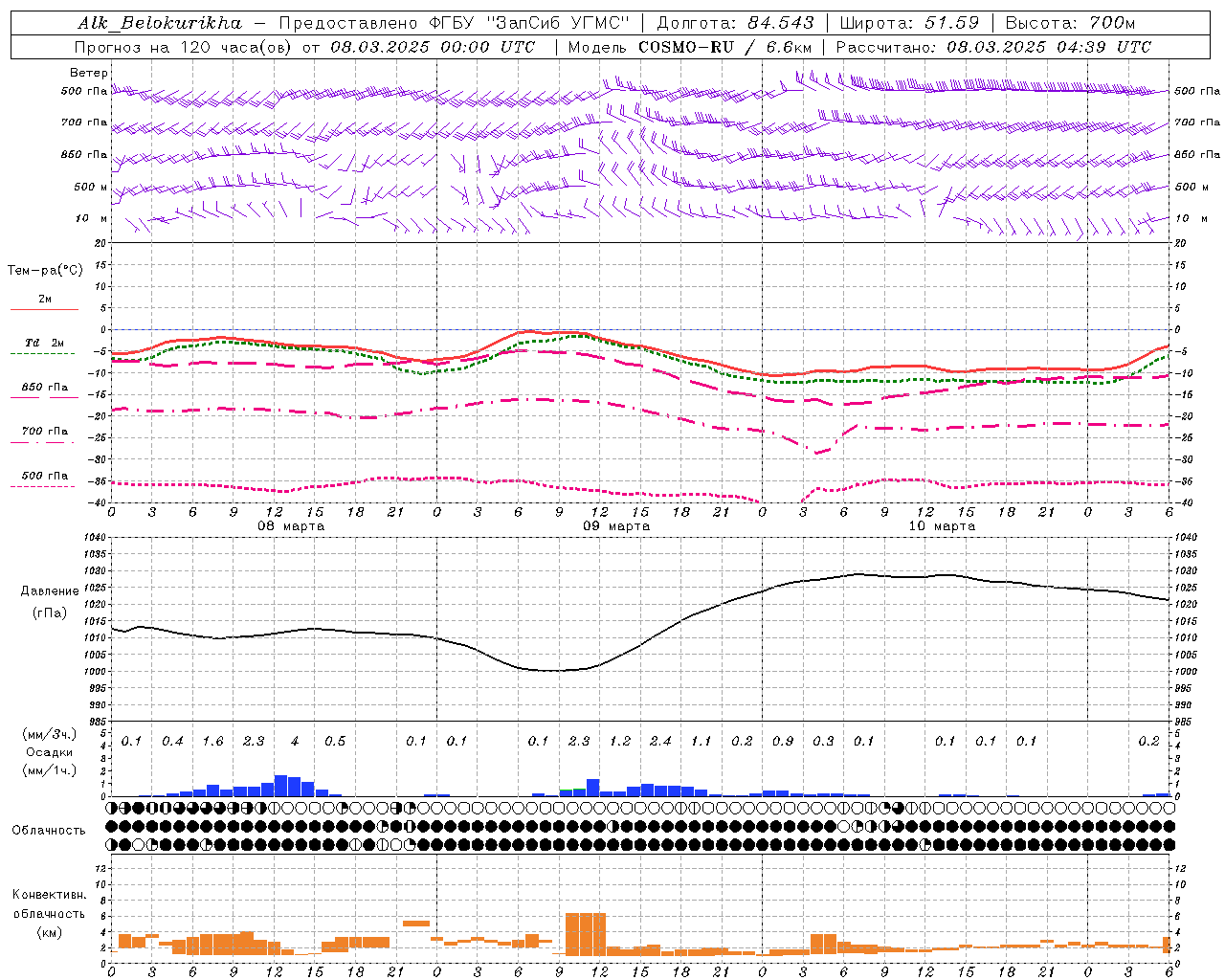Click the Конвективн. облачность (км) label
Screen dimensions: 1225x980
tap(49, 913)
